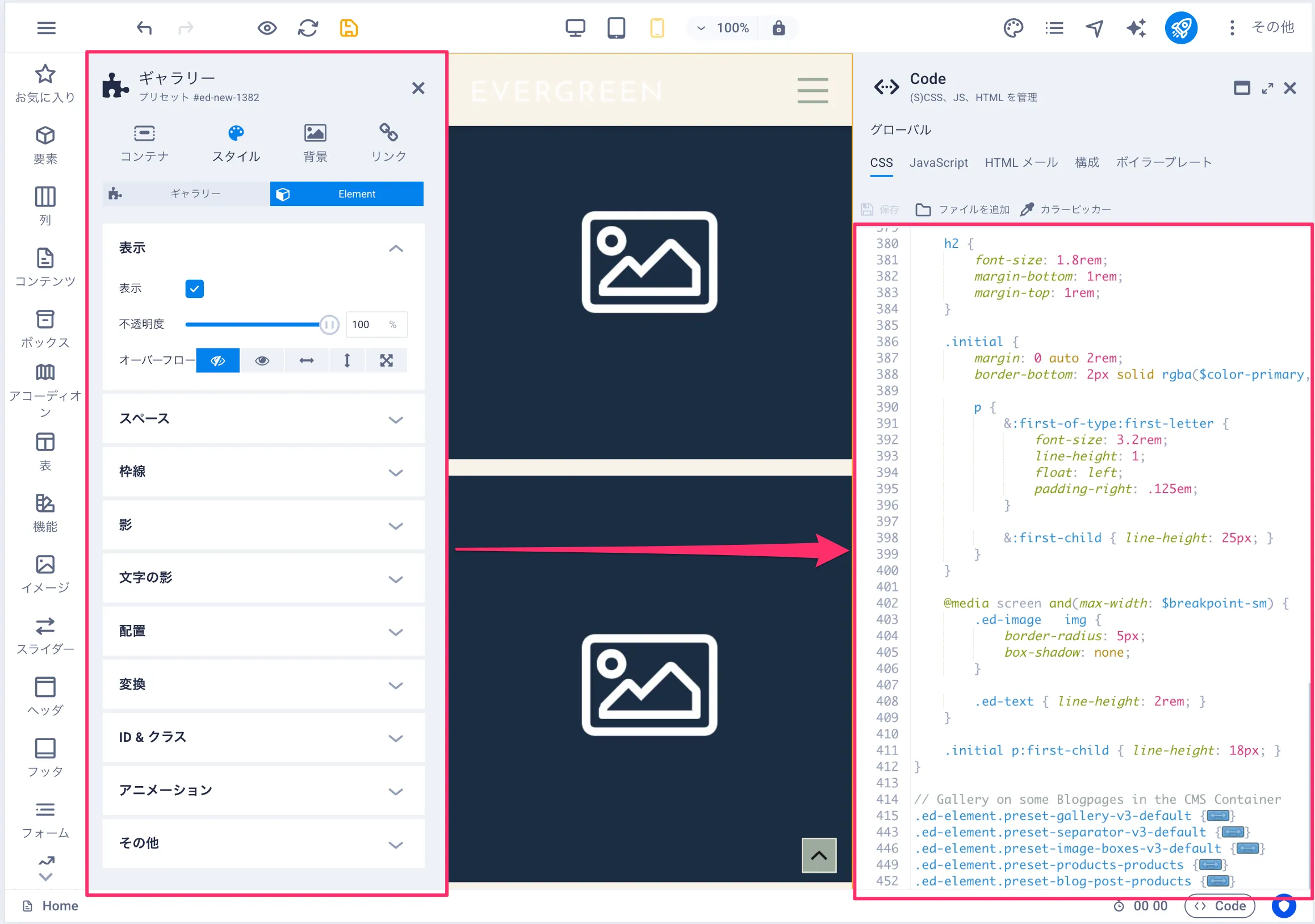Close the ギャラリー settings panel
This screenshot has width=1315, height=924.
[418, 88]
